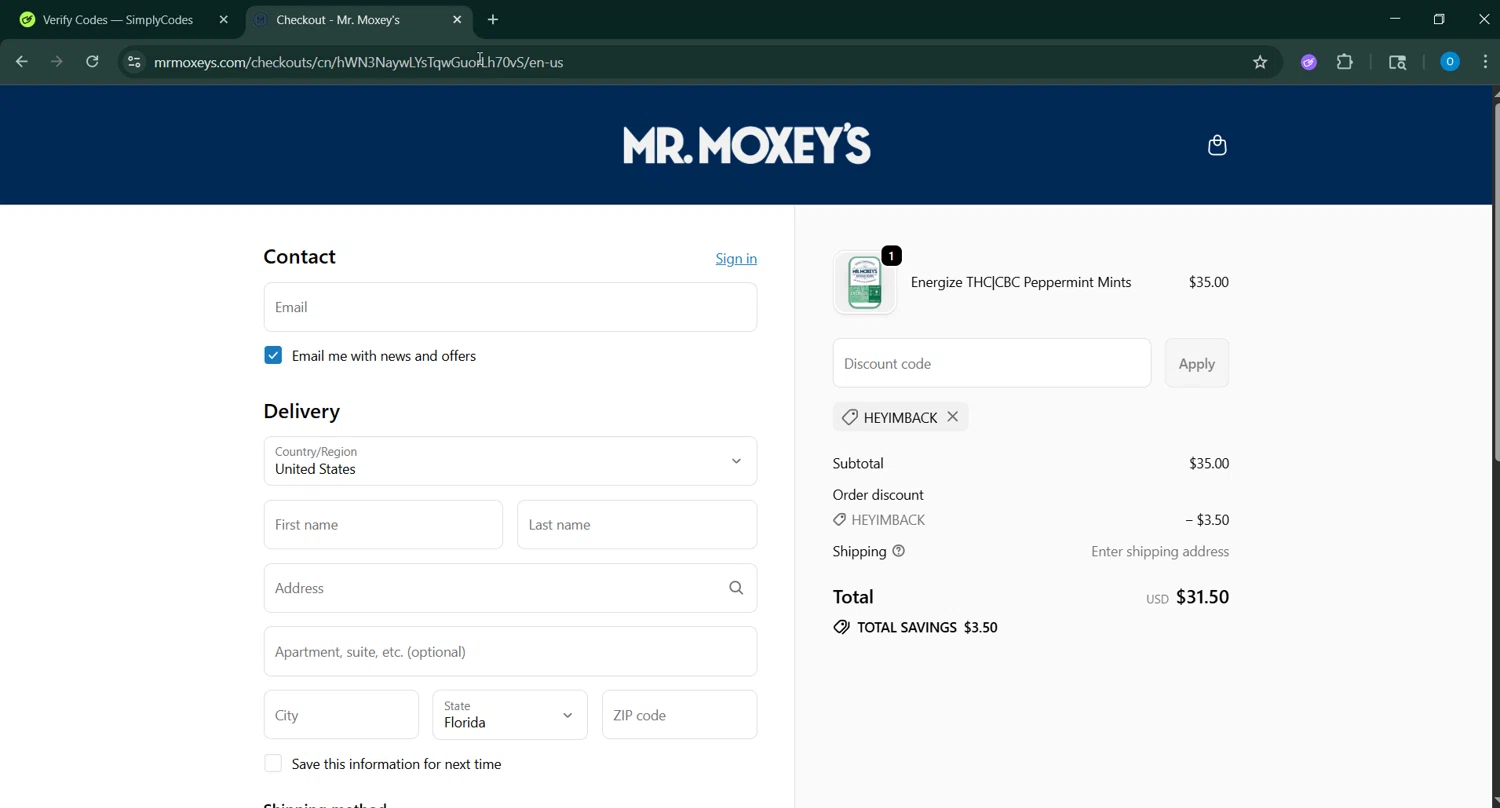Click the ZIP code field

click(x=680, y=715)
